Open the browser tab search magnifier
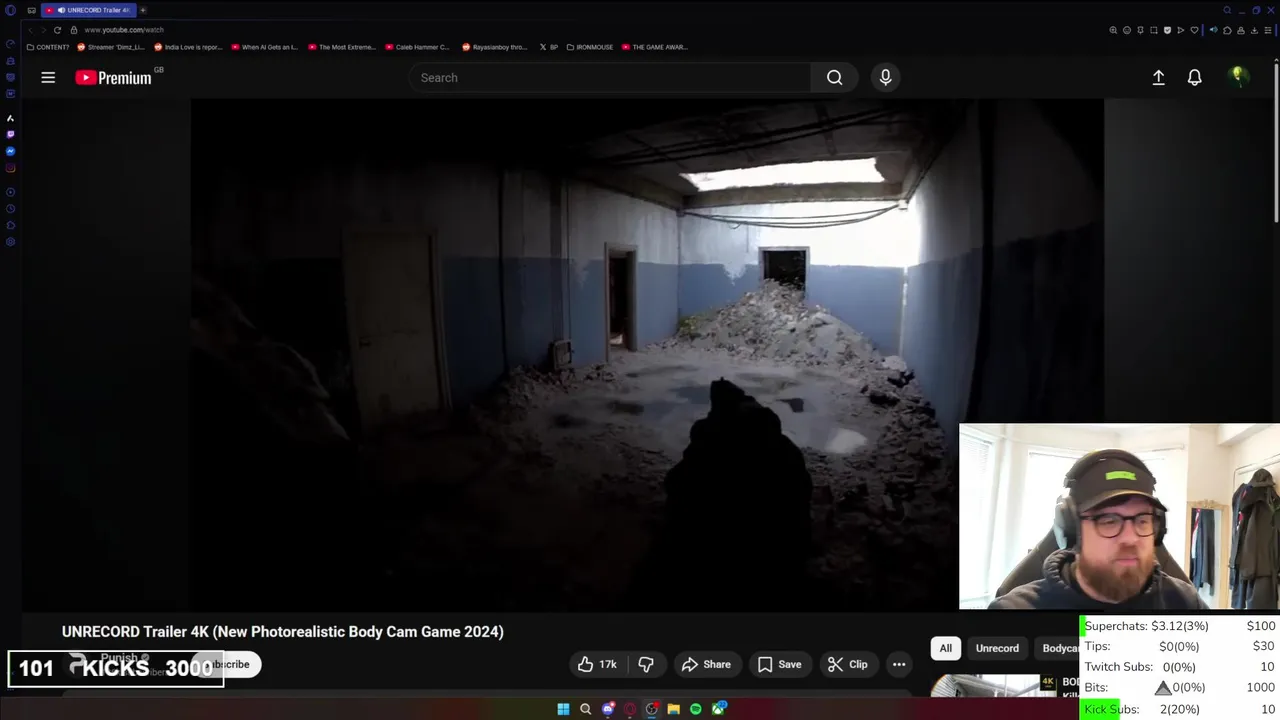The width and height of the screenshot is (1280, 720). pyautogui.click(x=1227, y=10)
